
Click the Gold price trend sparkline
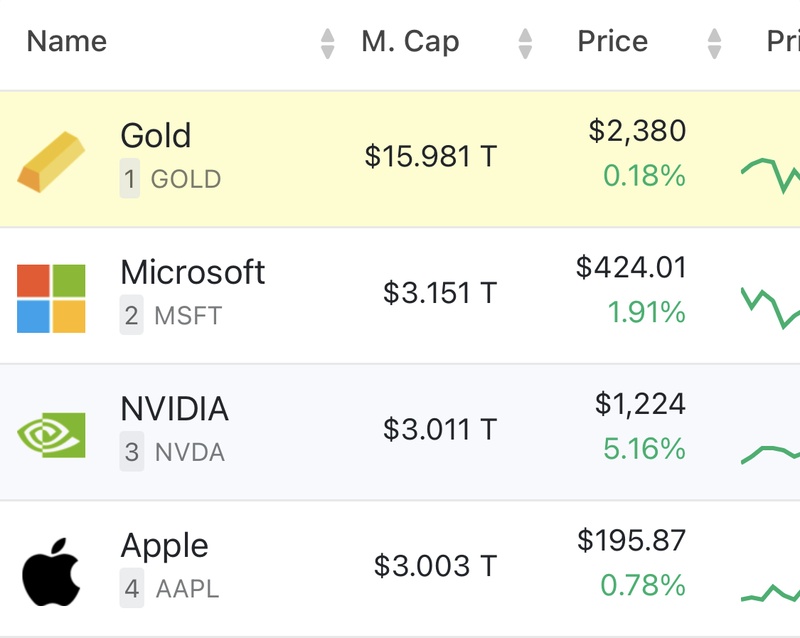click(771, 172)
